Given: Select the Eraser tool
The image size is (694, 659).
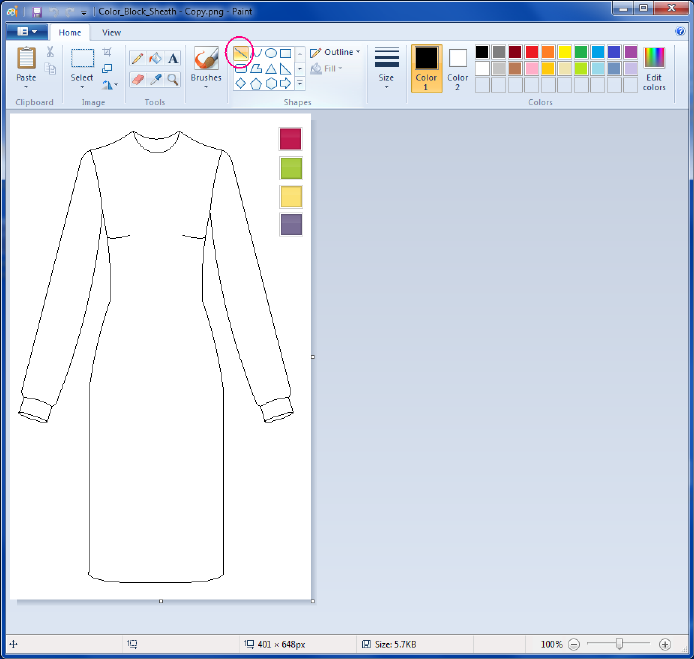Looking at the screenshot, I should click(137, 79).
